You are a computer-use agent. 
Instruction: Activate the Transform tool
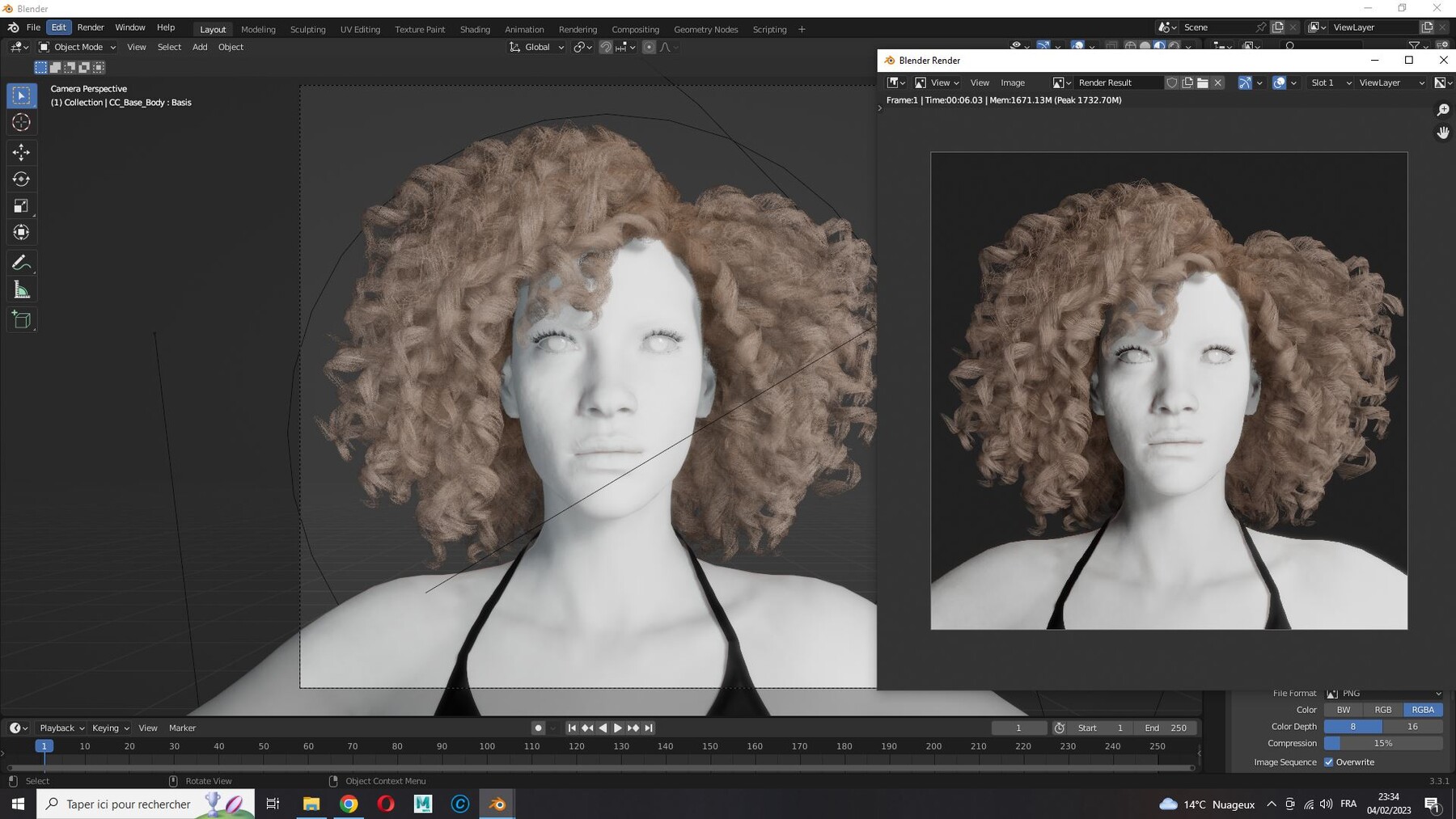tap(21, 232)
